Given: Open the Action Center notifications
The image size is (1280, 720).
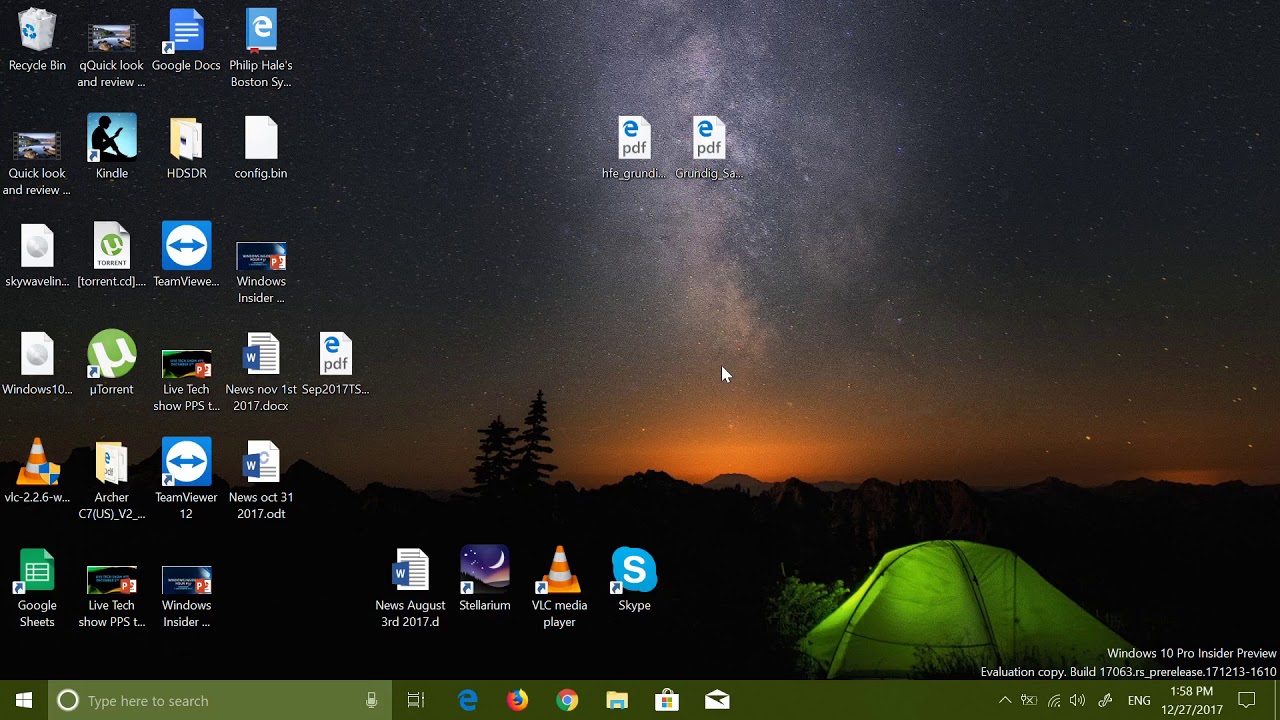Looking at the screenshot, I should coord(1247,700).
